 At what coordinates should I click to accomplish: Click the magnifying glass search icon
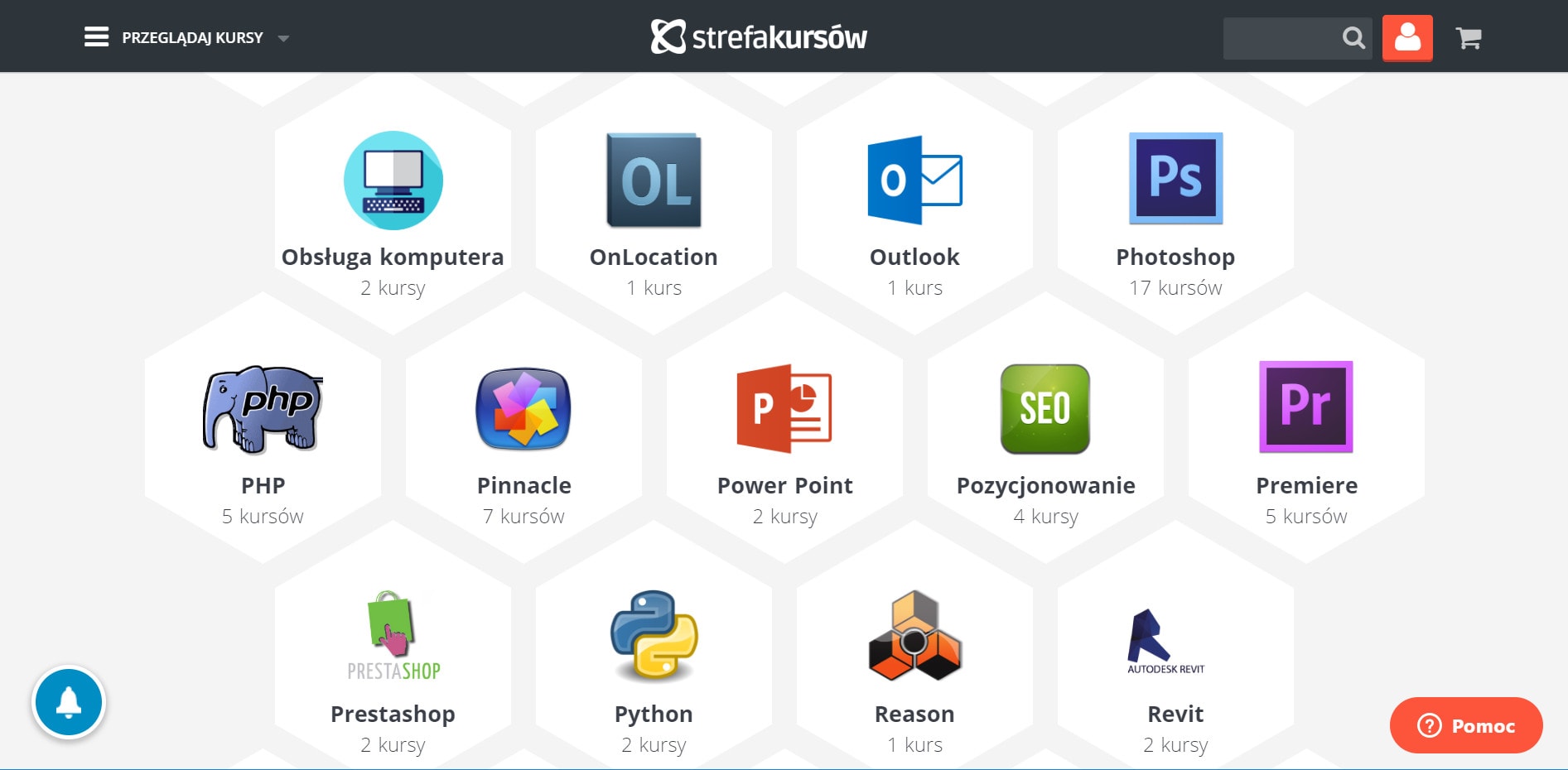pyautogui.click(x=1353, y=38)
